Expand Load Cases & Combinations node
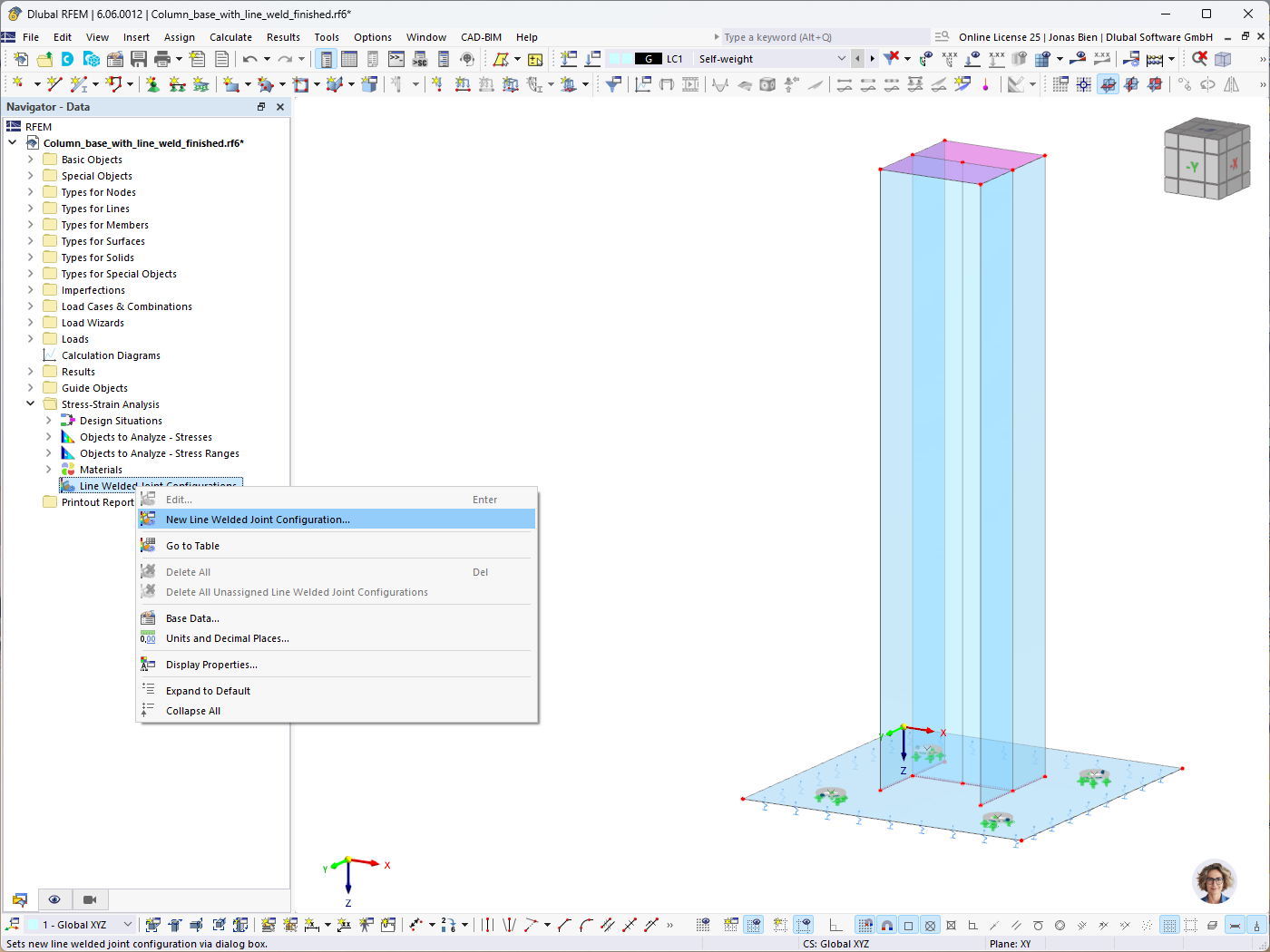The image size is (1270, 952). click(31, 306)
